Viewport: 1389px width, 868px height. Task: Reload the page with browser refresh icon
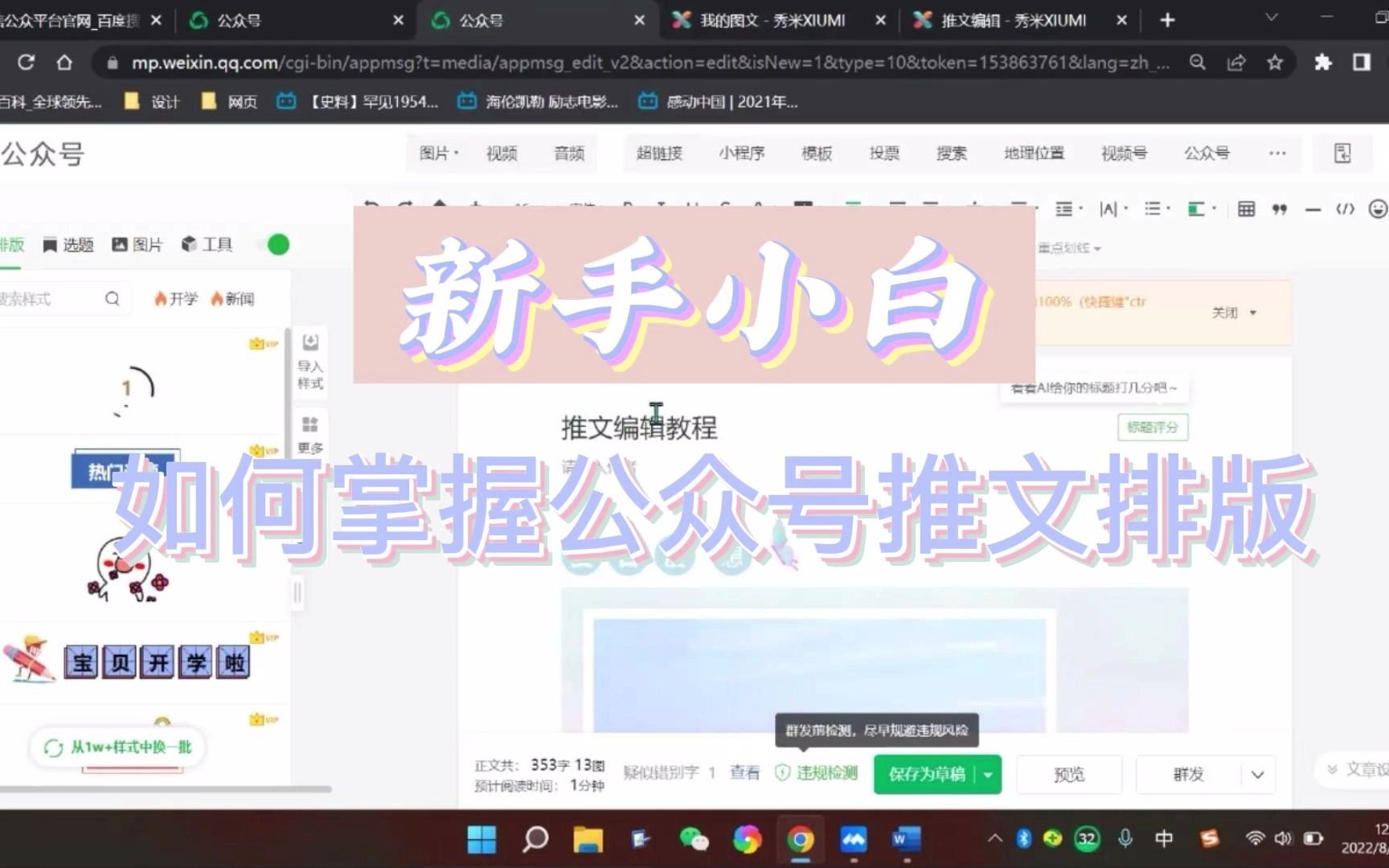point(27,63)
